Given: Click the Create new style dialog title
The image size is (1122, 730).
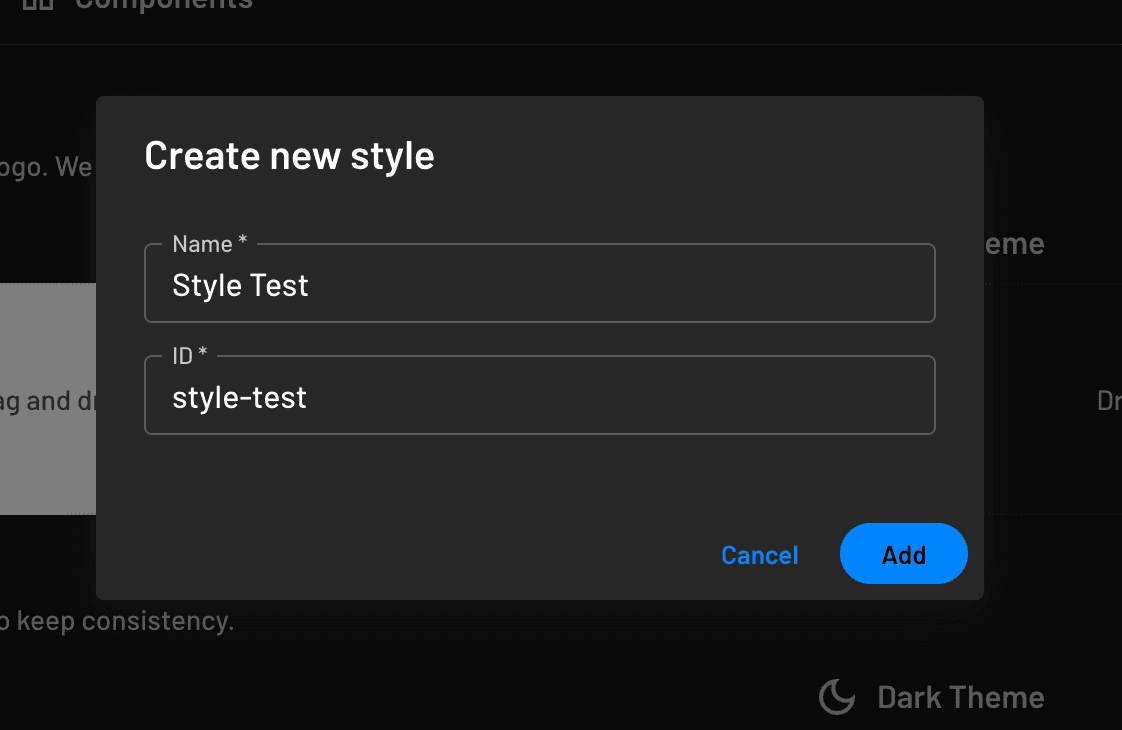Looking at the screenshot, I should pyautogui.click(x=289, y=156).
